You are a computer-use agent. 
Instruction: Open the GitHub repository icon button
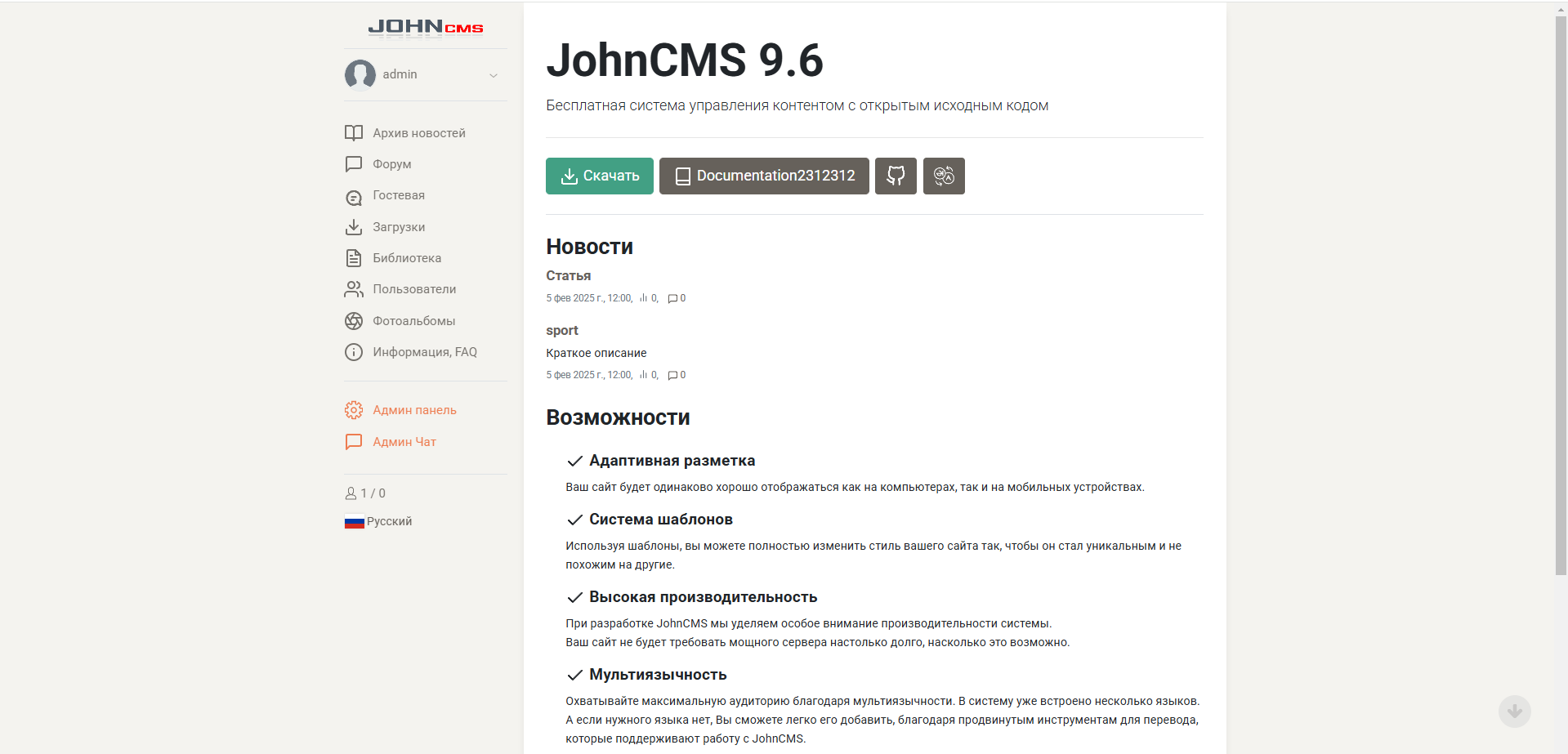896,176
